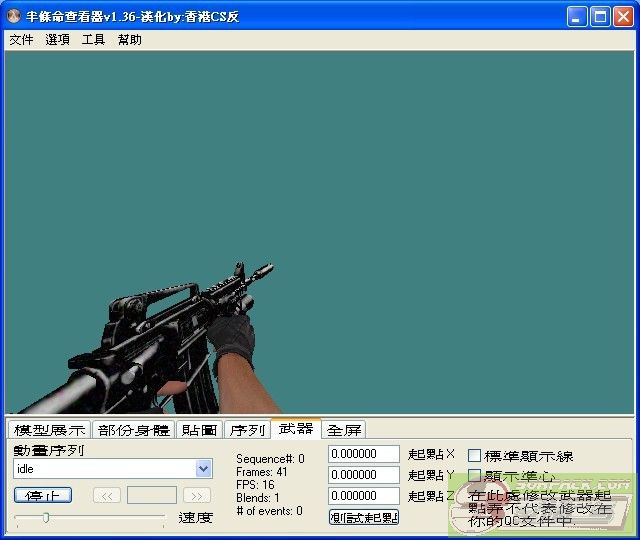
Task: Switch to the 部份身體 tab
Action: [134, 430]
